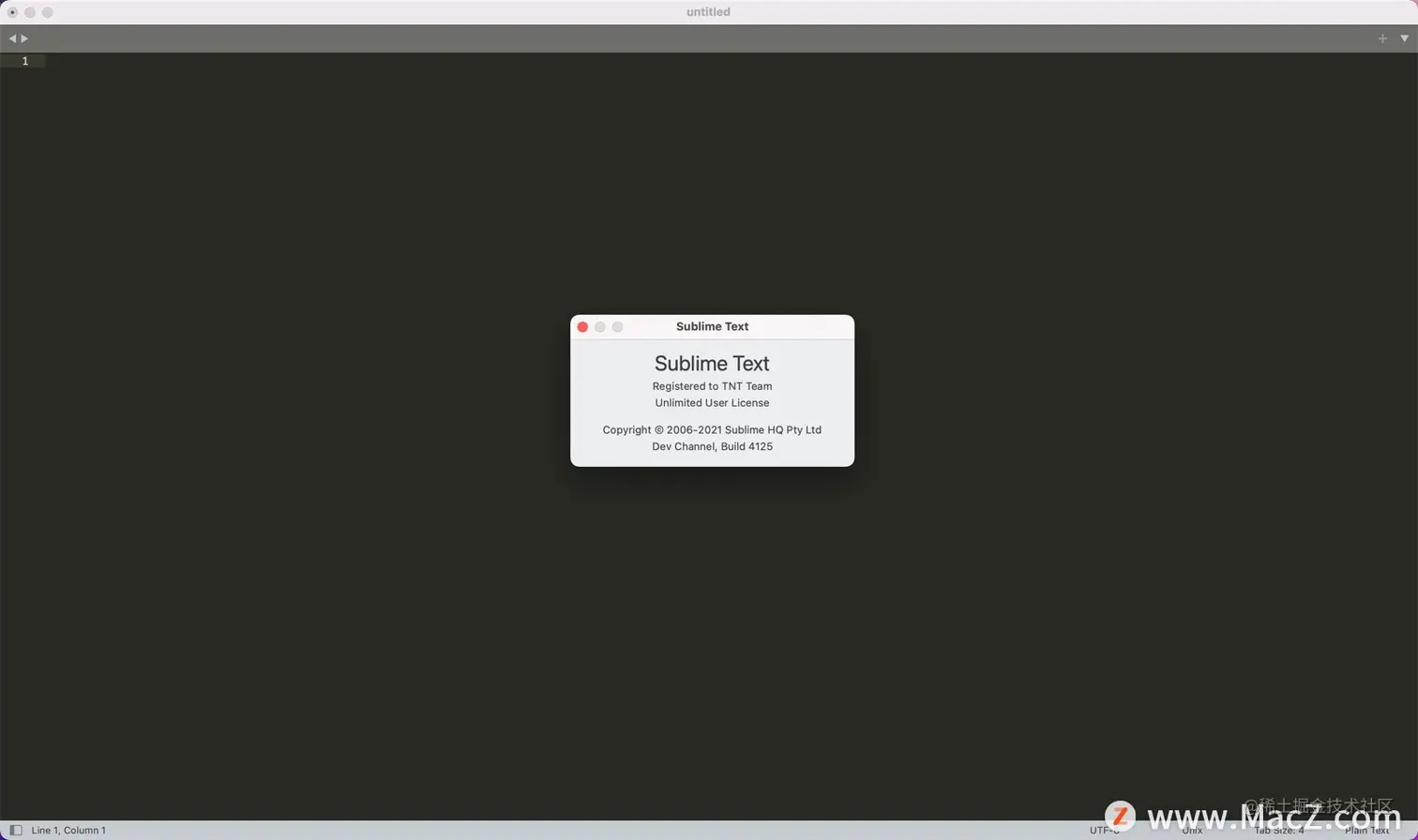Click Line 1, Column 1 in status bar
The height and width of the screenshot is (840, 1418).
click(68, 831)
